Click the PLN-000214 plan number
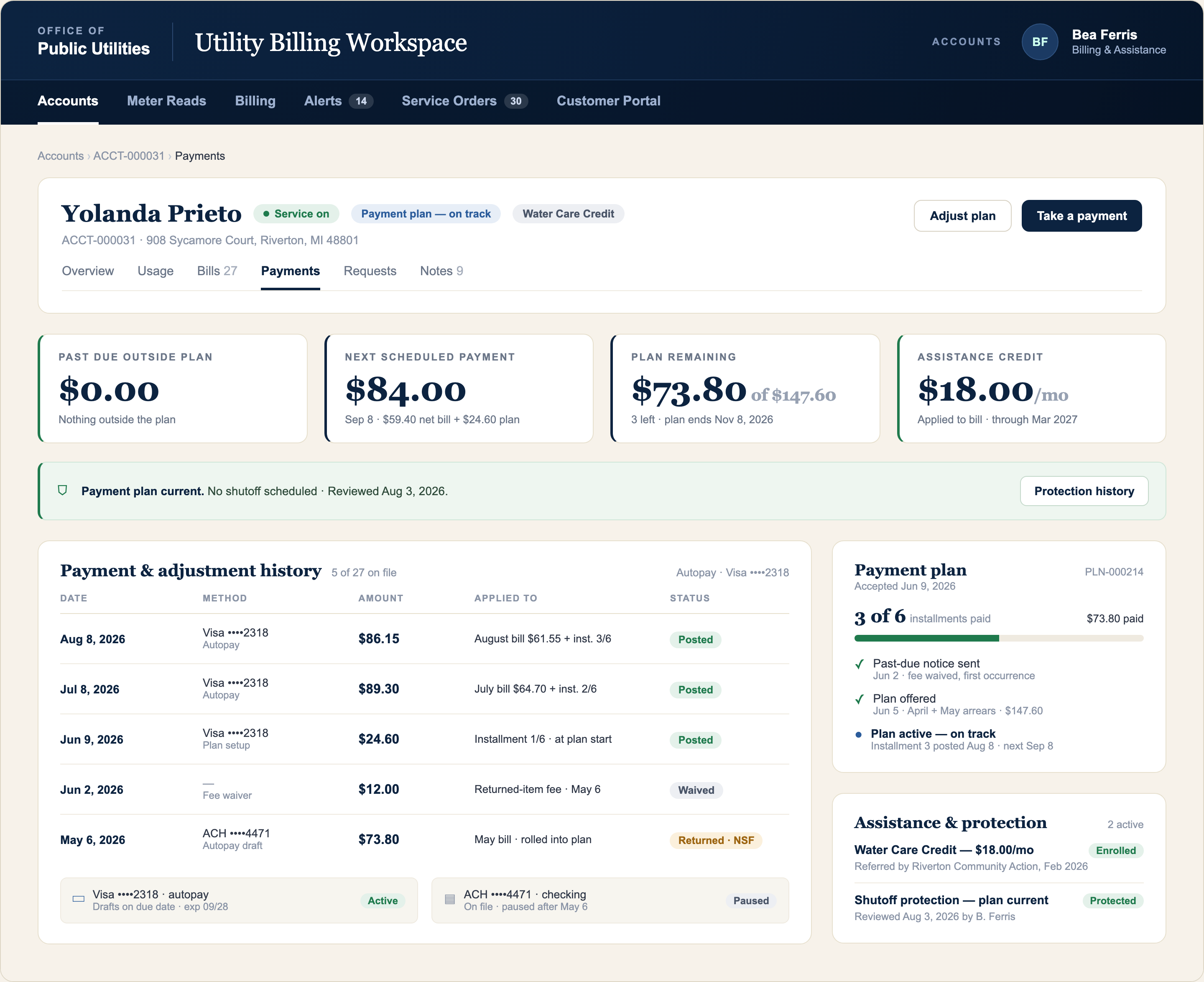Image resolution: width=1204 pixels, height=982 pixels. [x=1114, y=572]
